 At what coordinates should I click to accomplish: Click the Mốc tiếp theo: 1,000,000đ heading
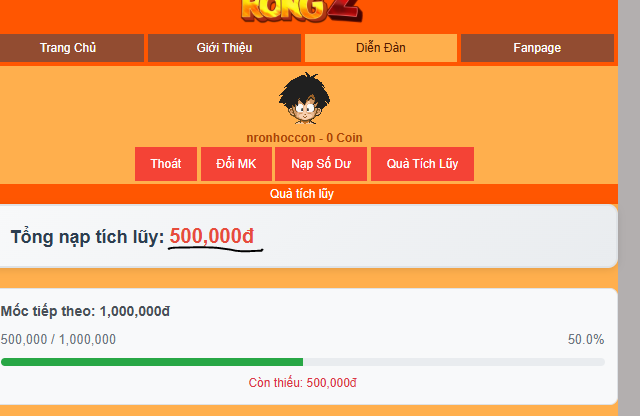(x=85, y=311)
